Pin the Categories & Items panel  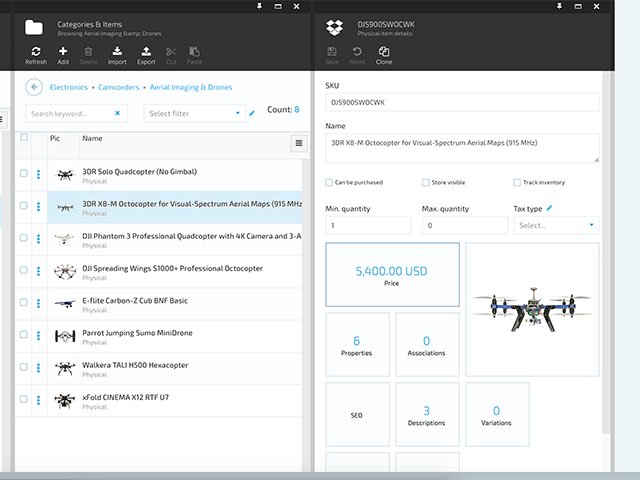pyautogui.click(x=259, y=6)
